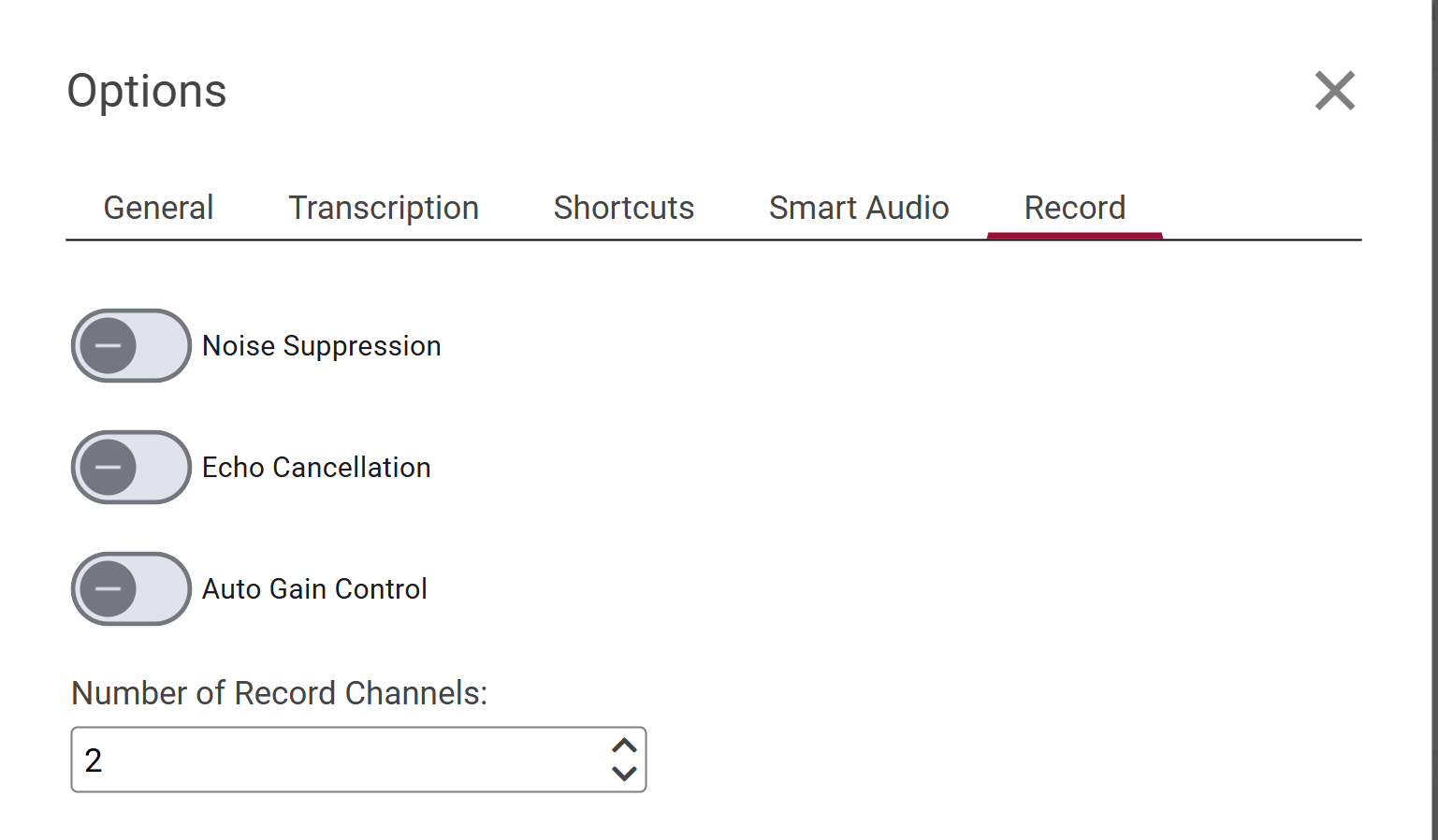Click the minus knob on the Echo Cancellation switch
Screen dimensions: 1438x840
[x=109, y=468]
